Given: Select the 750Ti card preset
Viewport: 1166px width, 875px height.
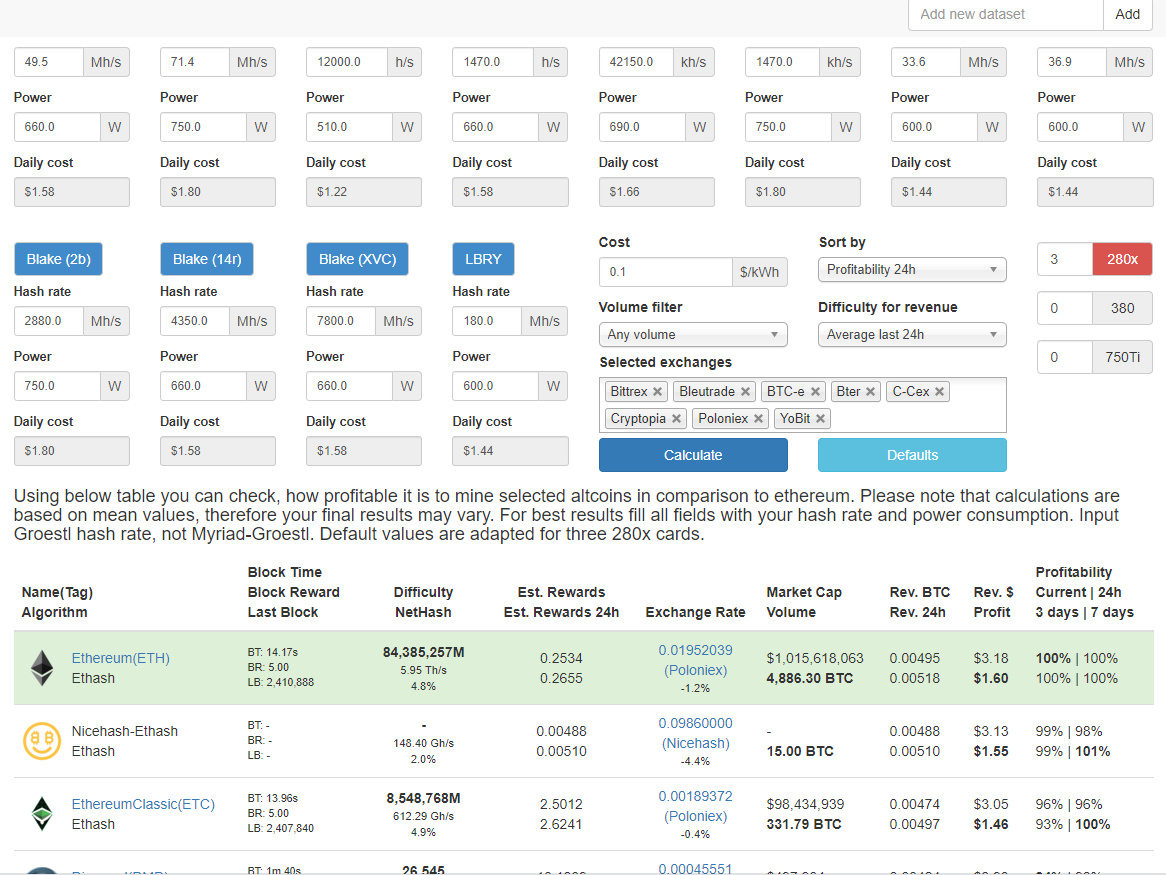Looking at the screenshot, I should tap(1122, 358).
